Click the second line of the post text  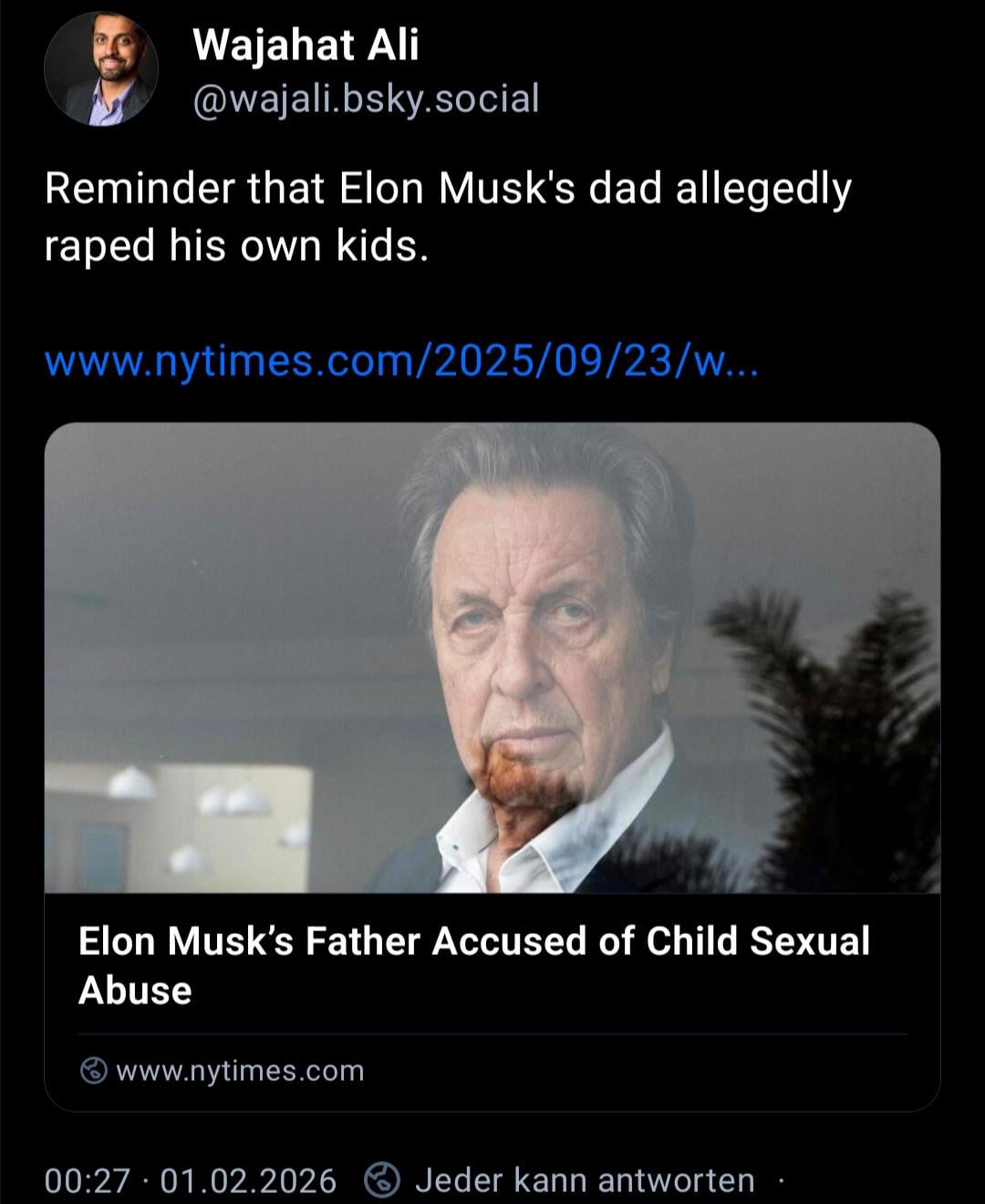(235, 246)
